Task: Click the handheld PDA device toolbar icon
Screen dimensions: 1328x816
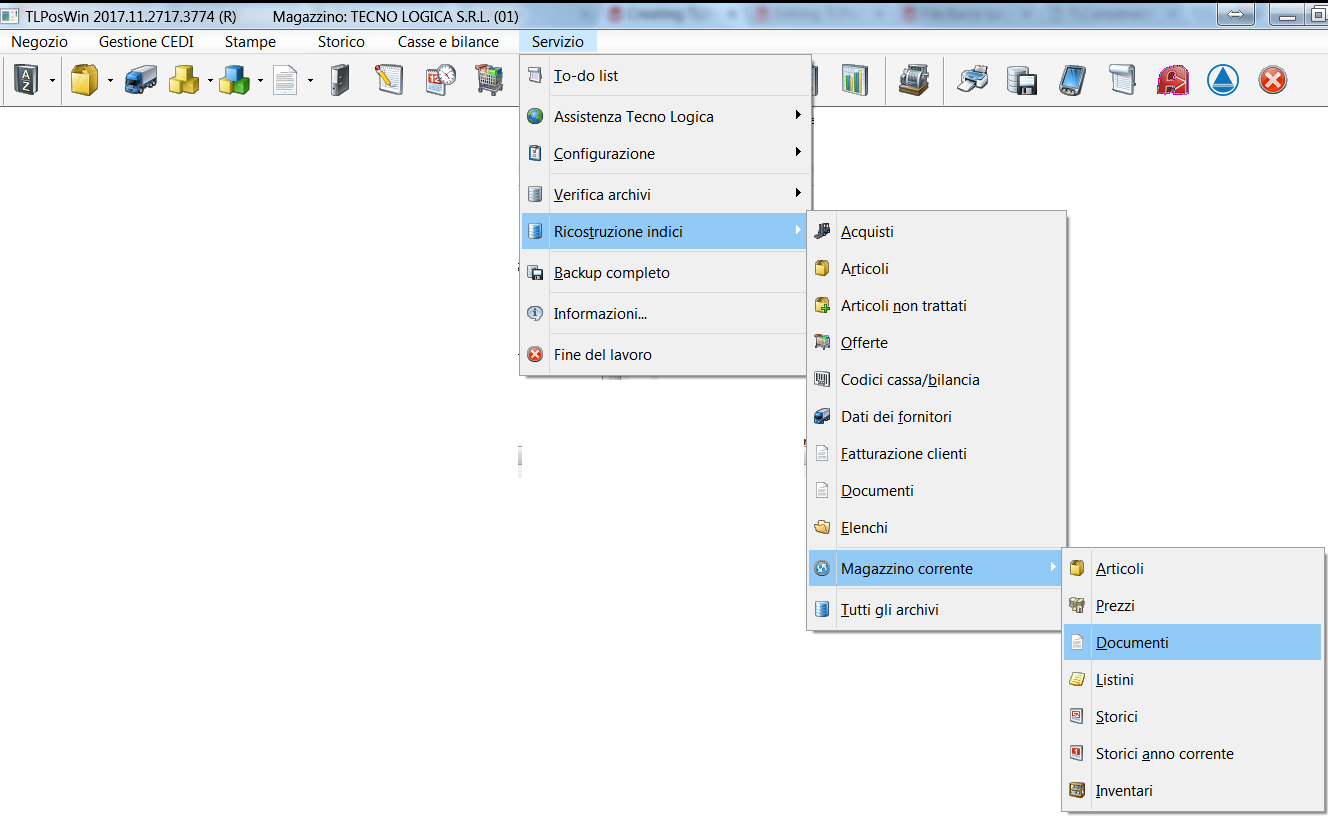Action: [x=1072, y=80]
